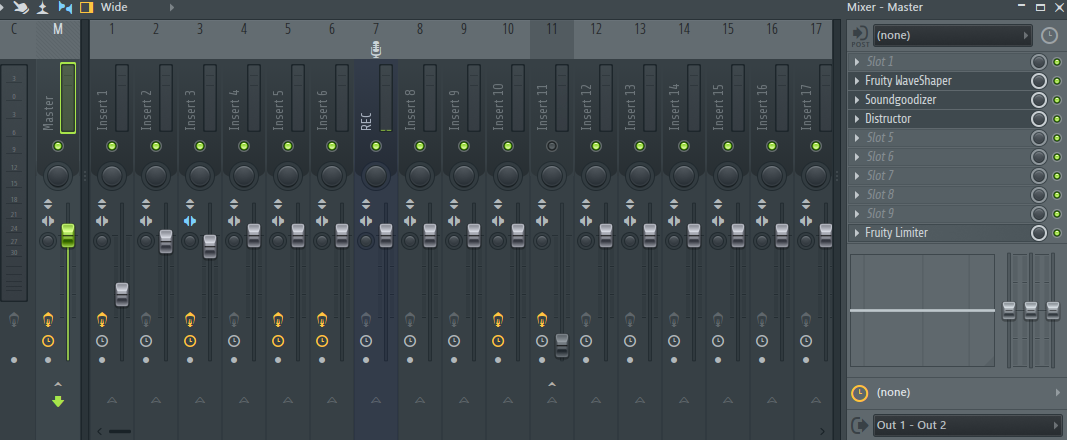Click the small arrow right of Wide
Viewport: 1067px width, 440px height.
[x=171, y=7]
